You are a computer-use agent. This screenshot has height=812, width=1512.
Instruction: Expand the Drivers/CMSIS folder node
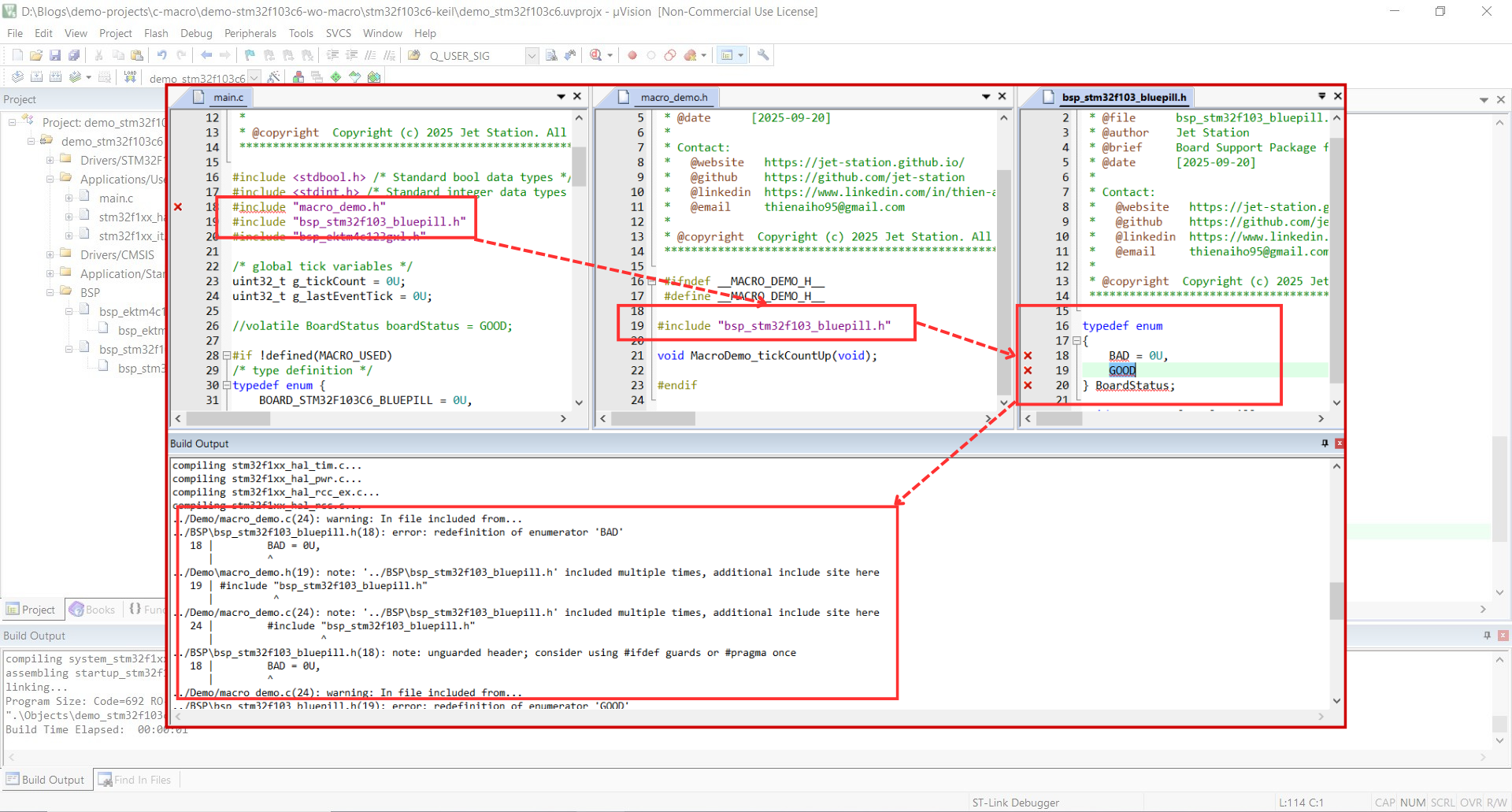[50, 255]
